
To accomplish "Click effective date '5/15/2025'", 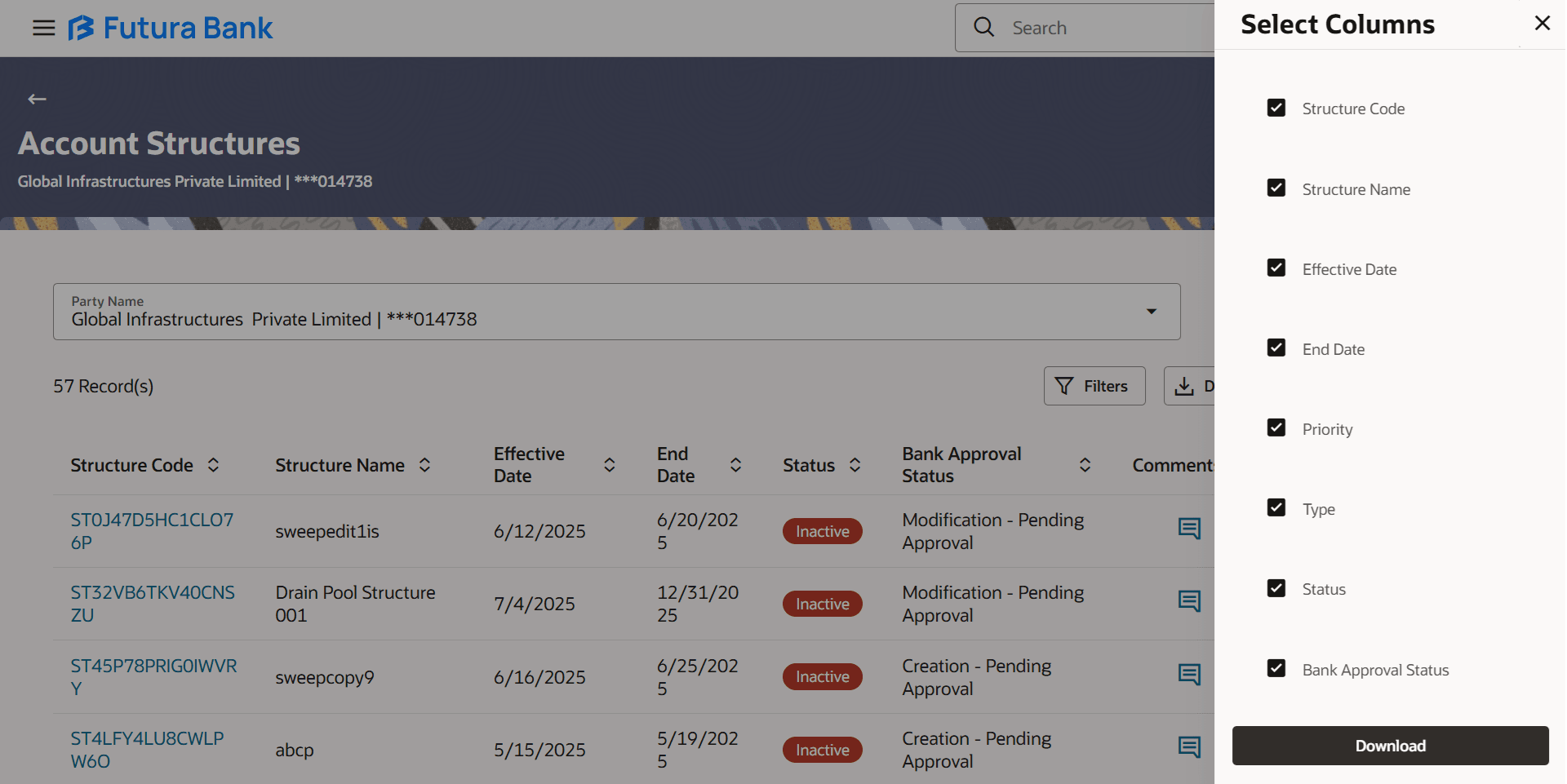I will (539, 750).
